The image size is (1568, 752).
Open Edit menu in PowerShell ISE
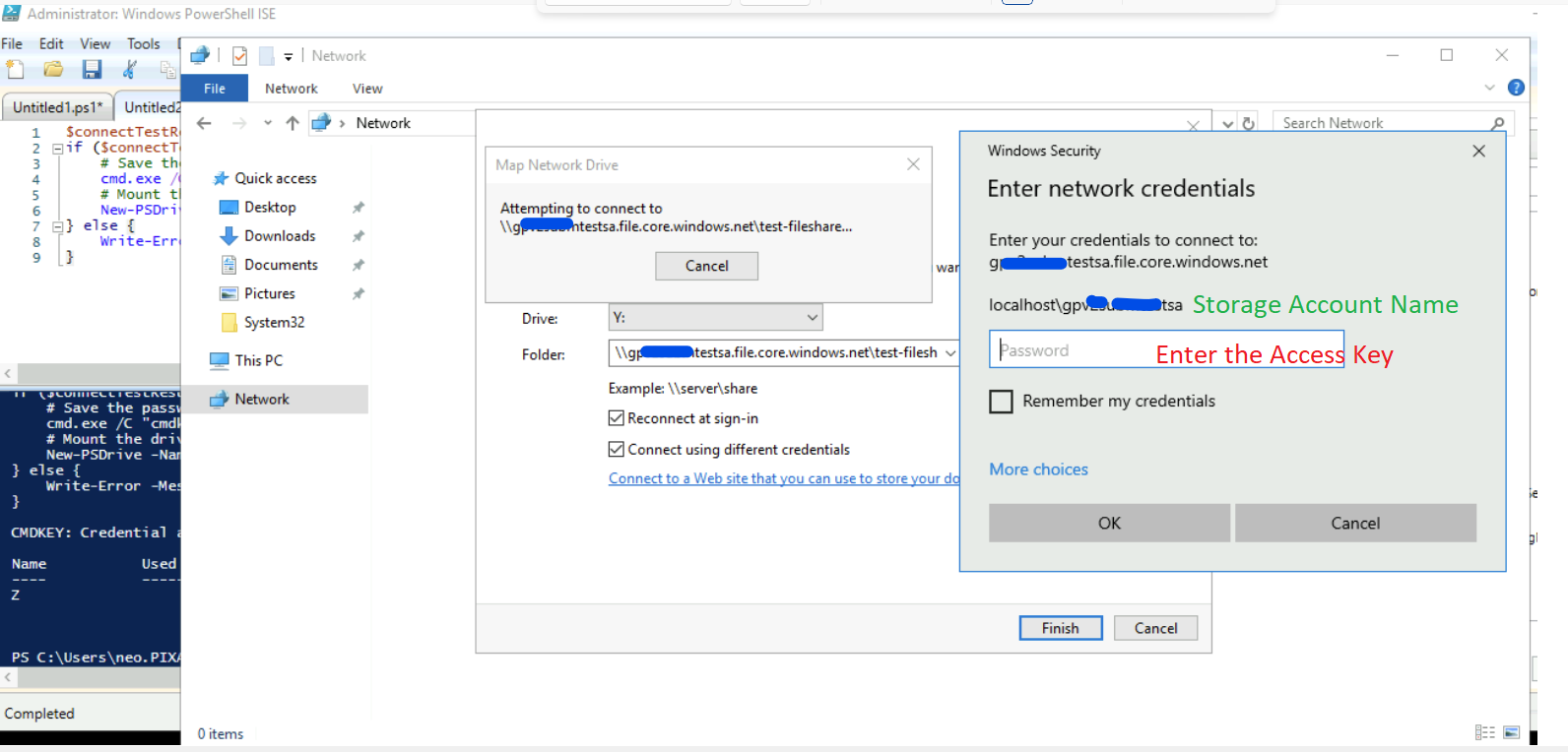(x=51, y=43)
